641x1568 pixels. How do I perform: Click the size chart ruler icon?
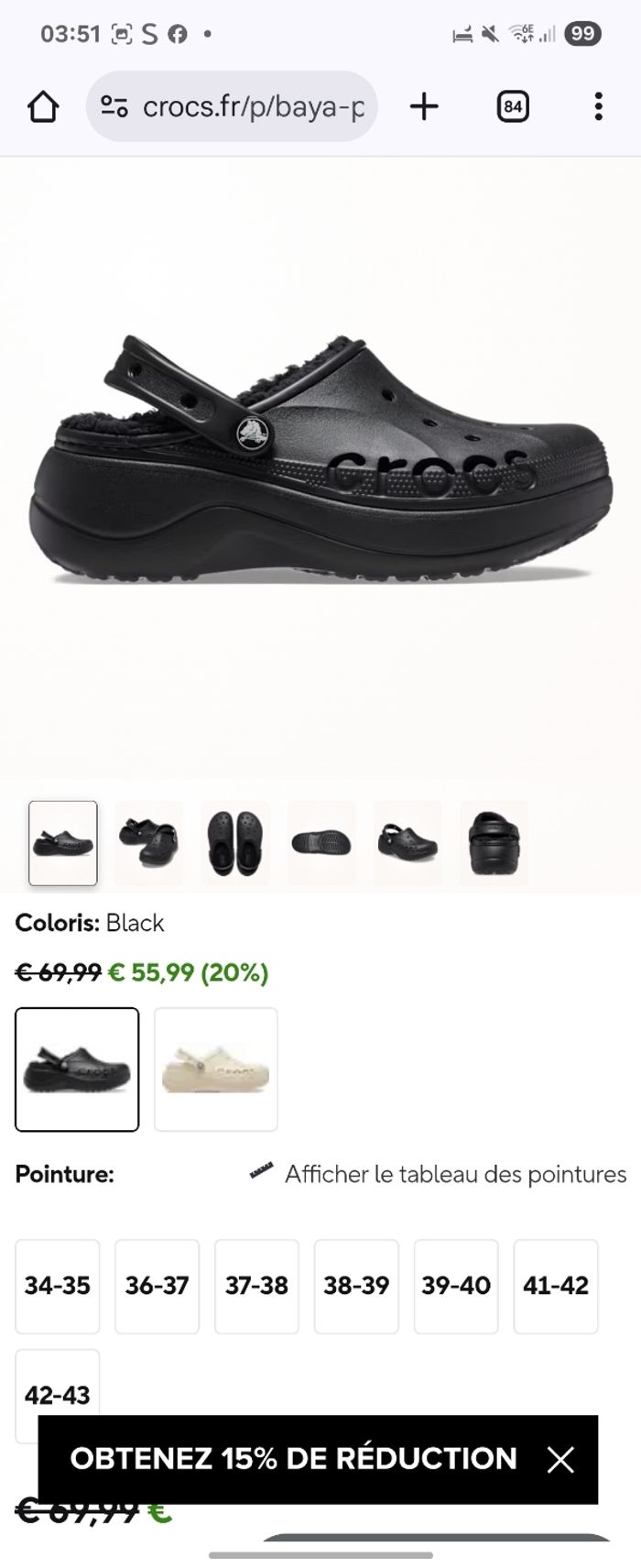pyautogui.click(x=262, y=1173)
